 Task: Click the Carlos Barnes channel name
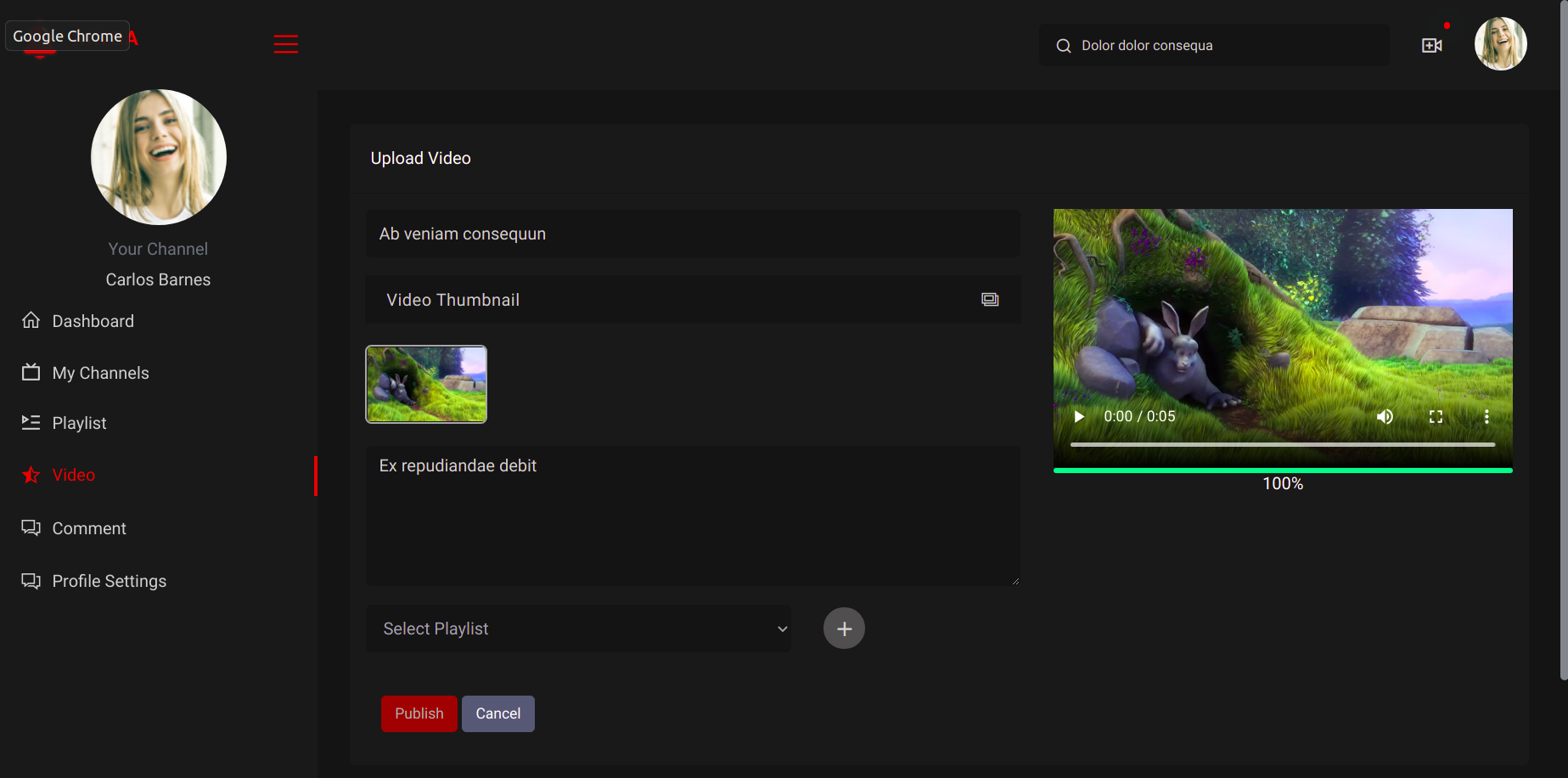pyautogui.click(x=159, y=279)
